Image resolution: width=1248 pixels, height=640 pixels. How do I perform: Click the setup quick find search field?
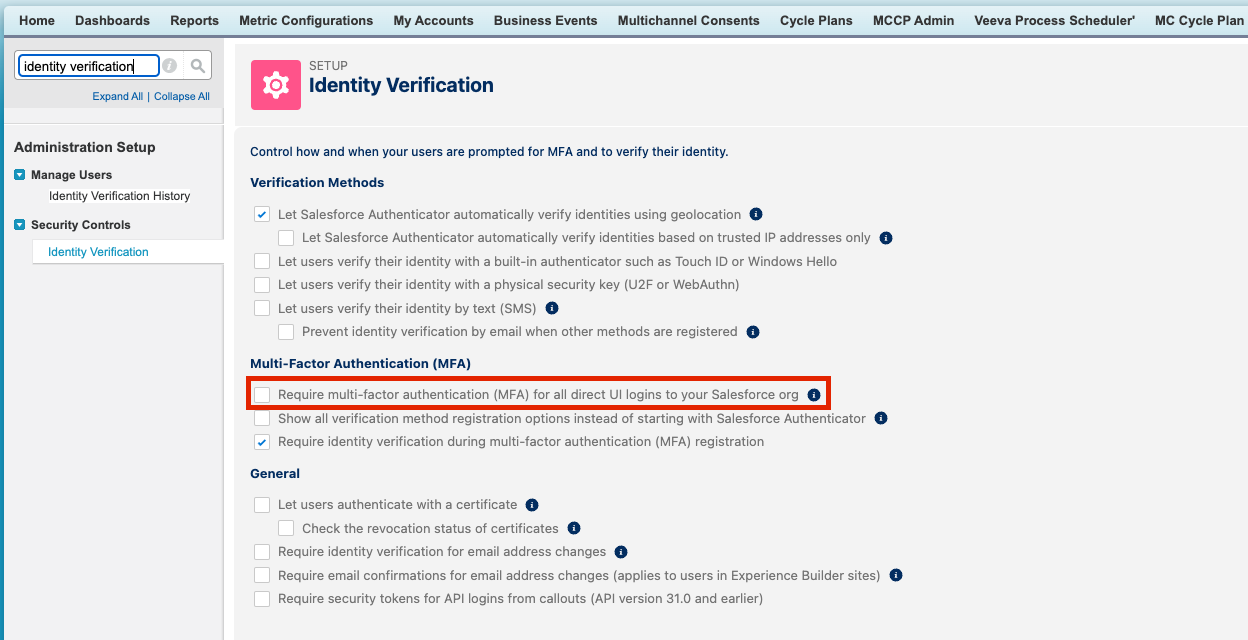point(88,66)
